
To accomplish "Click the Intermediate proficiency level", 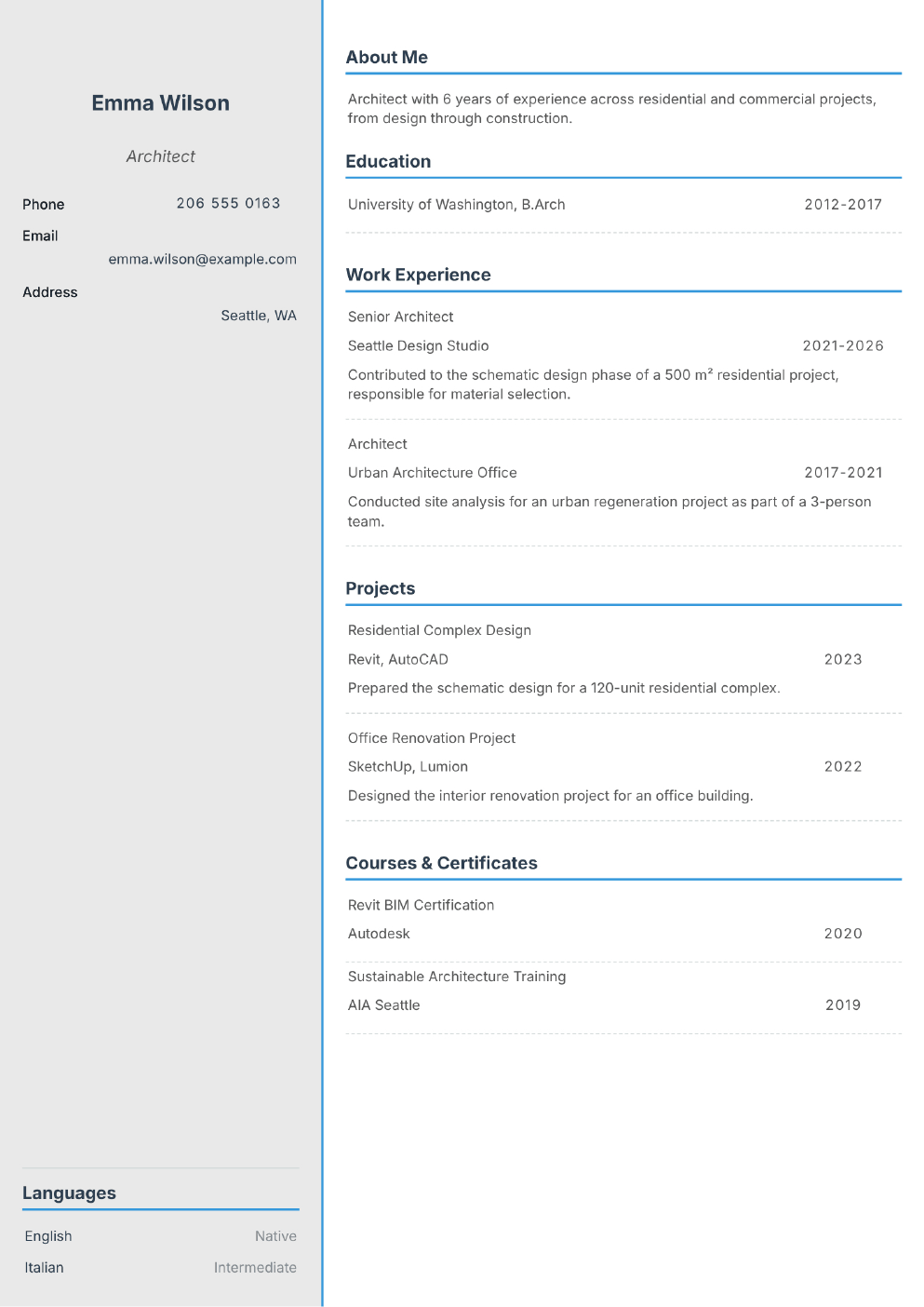I will (255, 1269).
